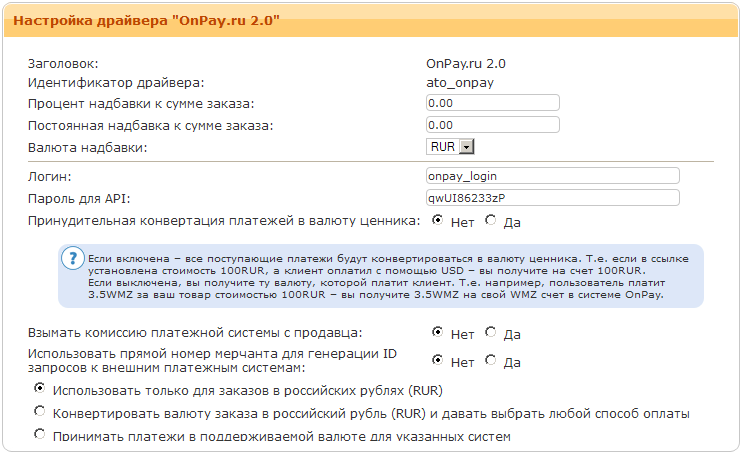Select Использовать только для заказов в рублях

pyautogui.click(x=40, y=389)
